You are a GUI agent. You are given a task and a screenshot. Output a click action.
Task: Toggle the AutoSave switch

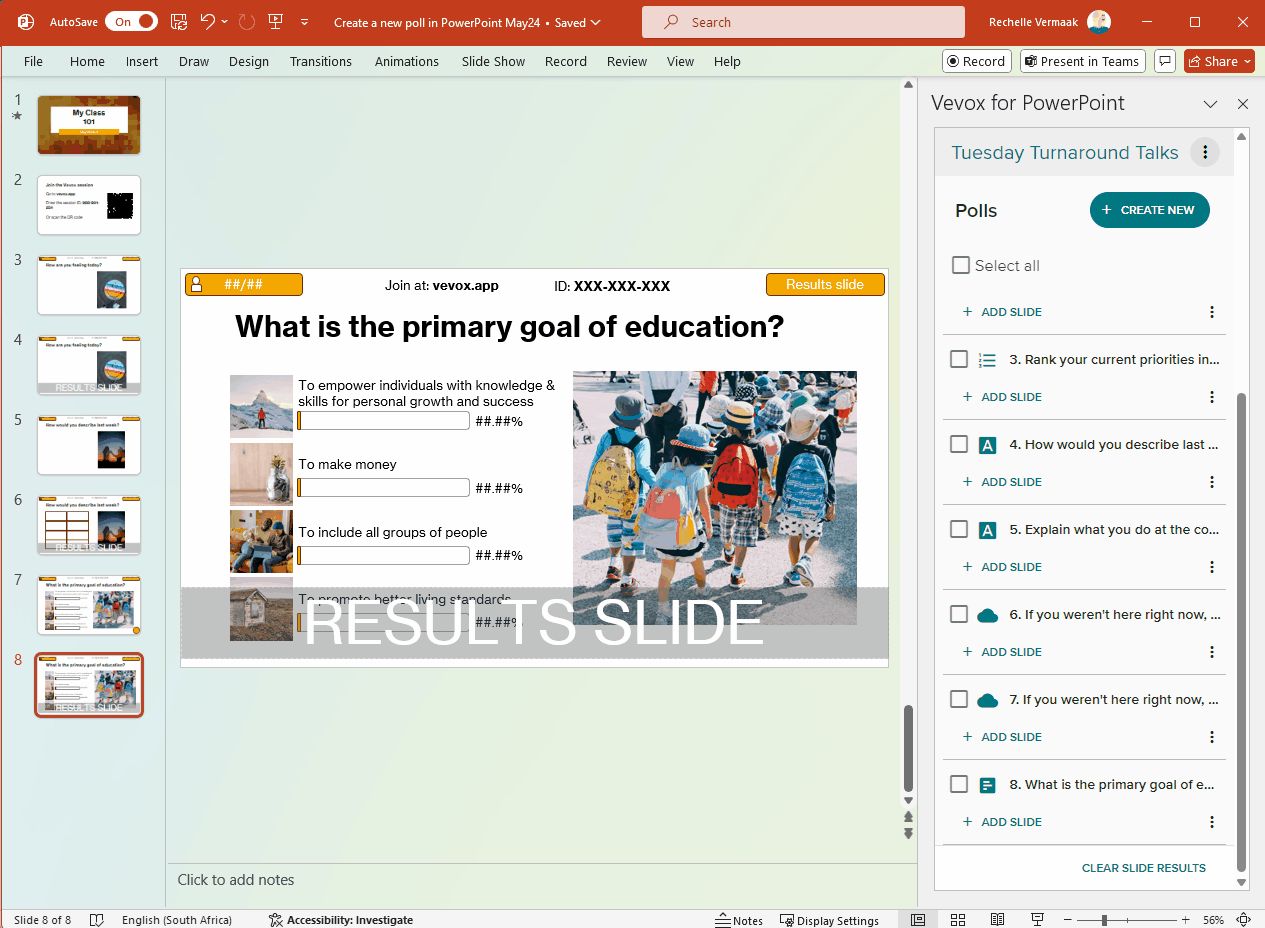pos(131,21)
